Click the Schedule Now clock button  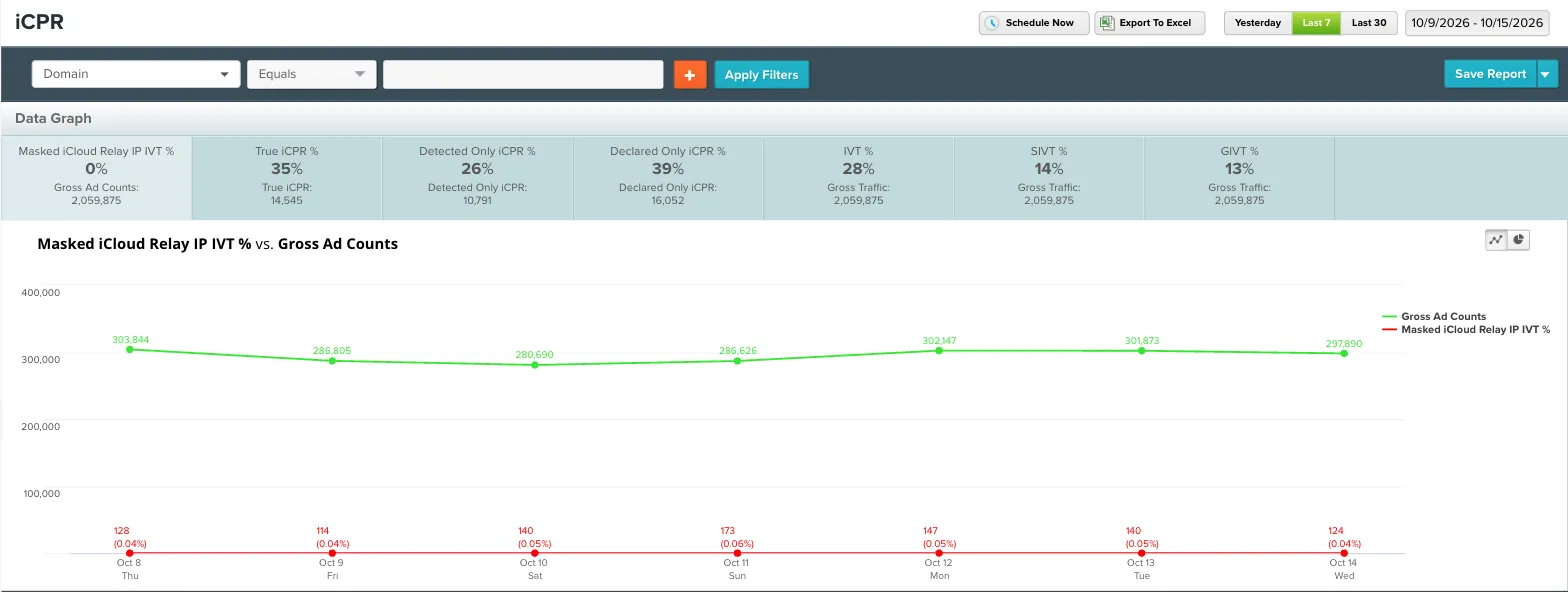tap(1033, 23)
